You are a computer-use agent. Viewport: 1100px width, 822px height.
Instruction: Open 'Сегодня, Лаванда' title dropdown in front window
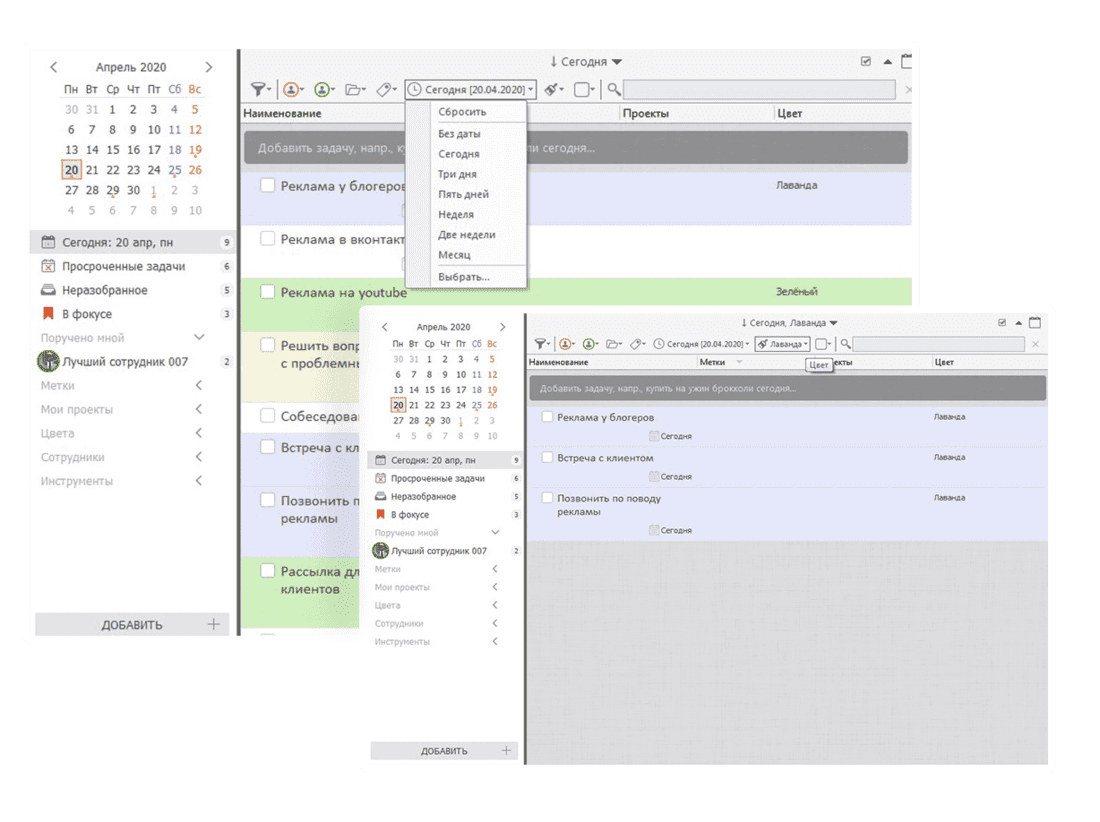789,323
